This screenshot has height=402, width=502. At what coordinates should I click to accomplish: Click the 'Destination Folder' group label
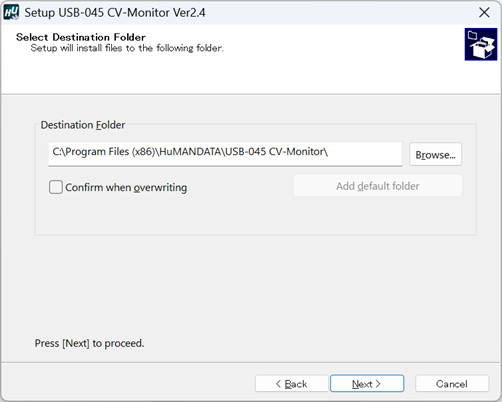pos(83,125)
